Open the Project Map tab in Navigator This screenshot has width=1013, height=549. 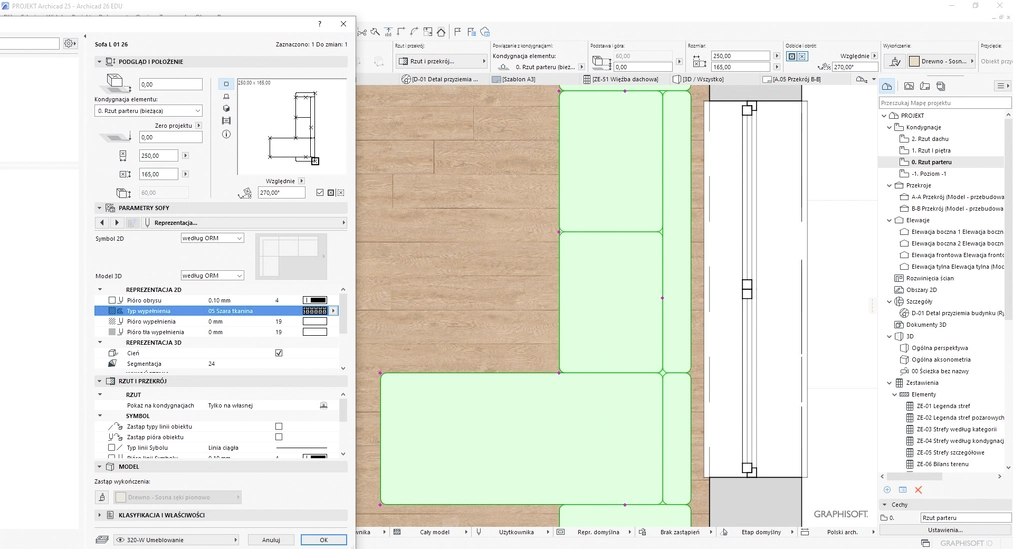coord(887,86)
